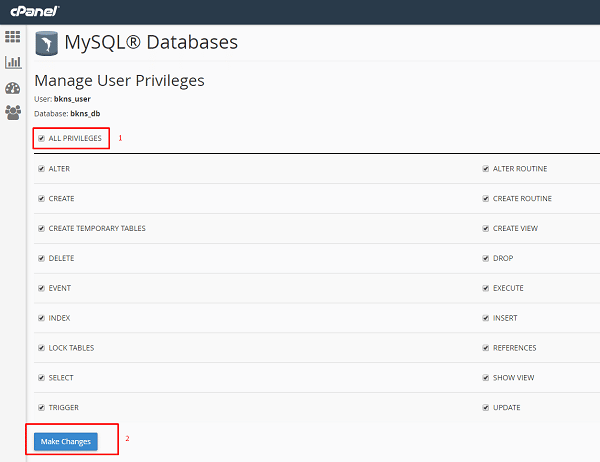600x462 pixels.
Task: Open the dashboard gauge icon in sidebar
Action: pos(13,88)
